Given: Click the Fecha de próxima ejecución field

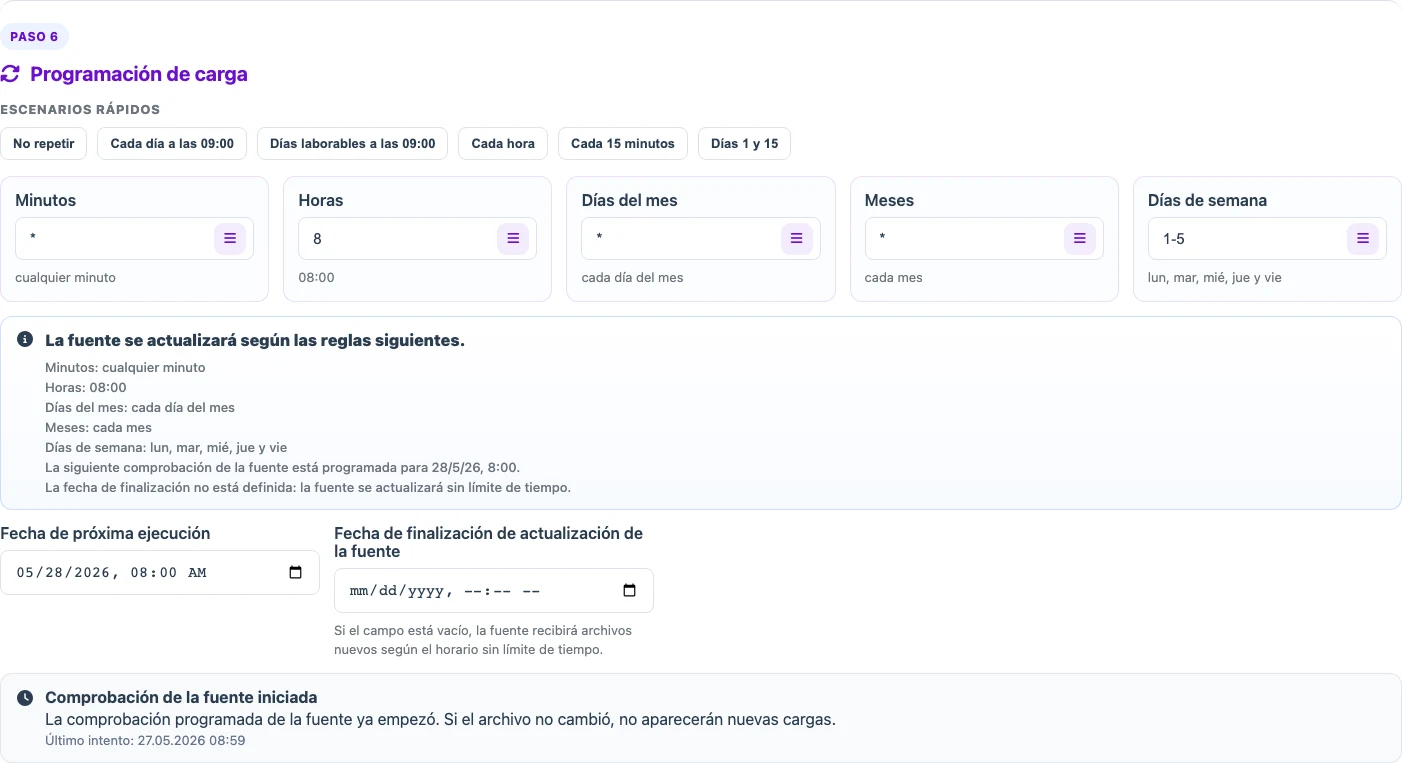Looking at the screenshot, I should (160, 573).
